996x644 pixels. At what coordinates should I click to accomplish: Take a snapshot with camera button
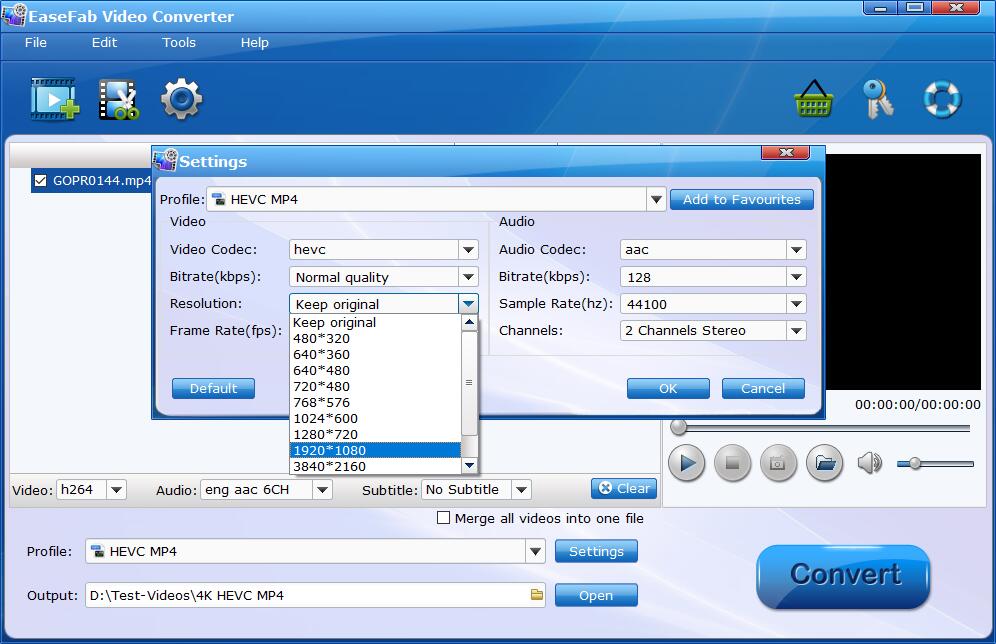[777, 463]
